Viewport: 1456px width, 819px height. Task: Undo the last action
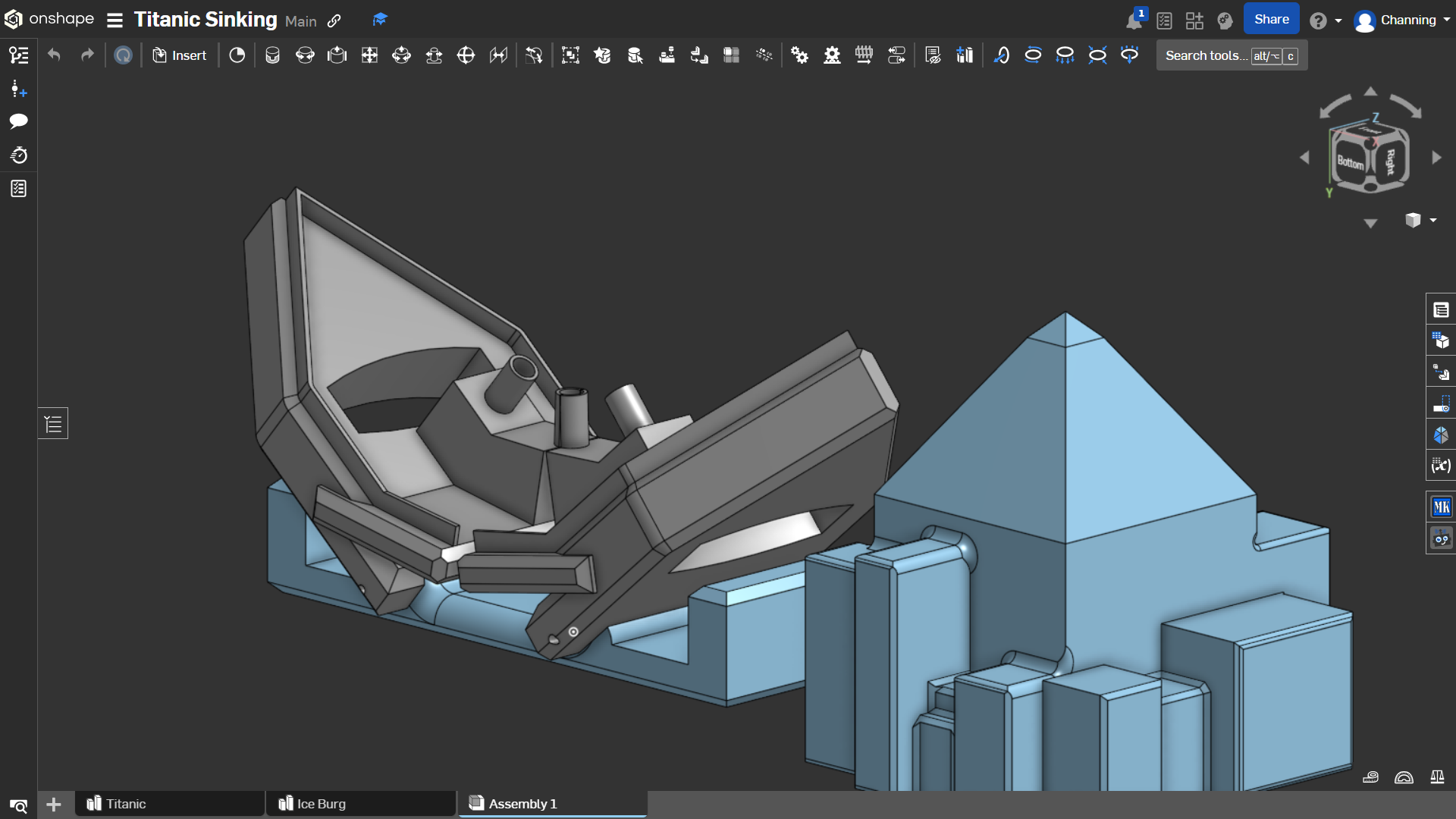(54, 55)
